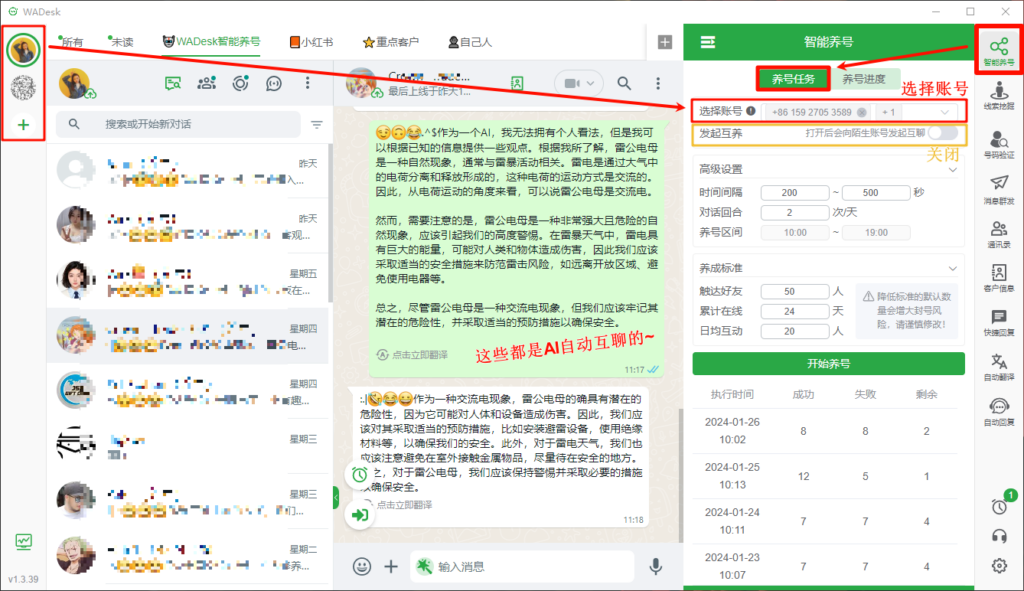This screenshot has width=1024, height=591.
Task: Open the 线索挖掘 sidebar tool
Action: pos(999,95)
